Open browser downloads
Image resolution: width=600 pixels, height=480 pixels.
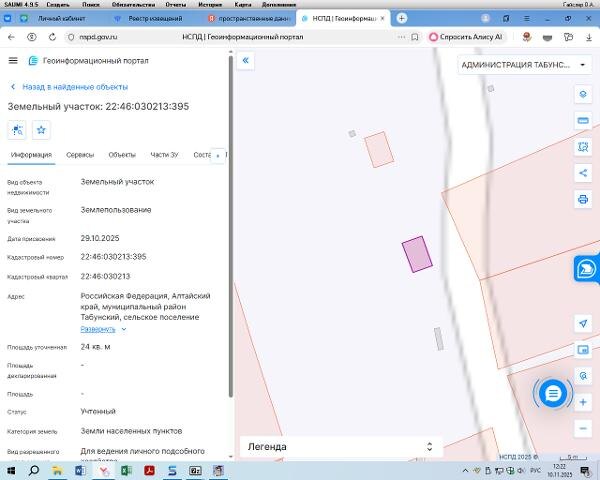click(x=589, y=37)
